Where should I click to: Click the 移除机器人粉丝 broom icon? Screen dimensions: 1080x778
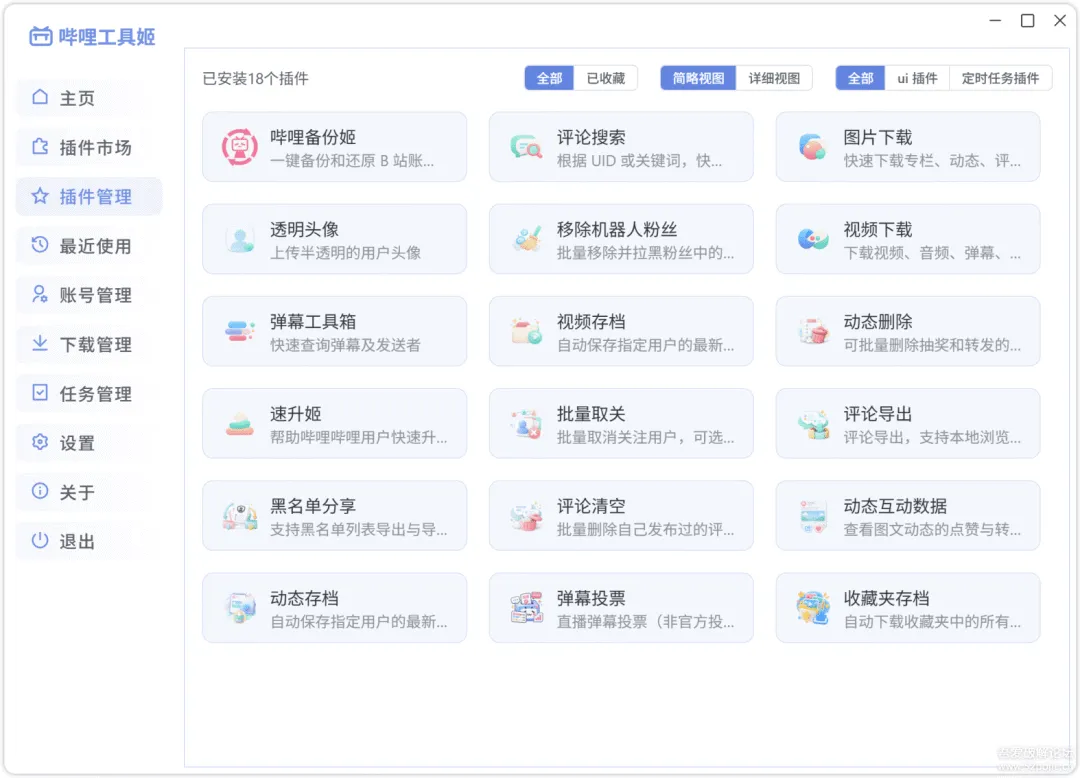527,239
